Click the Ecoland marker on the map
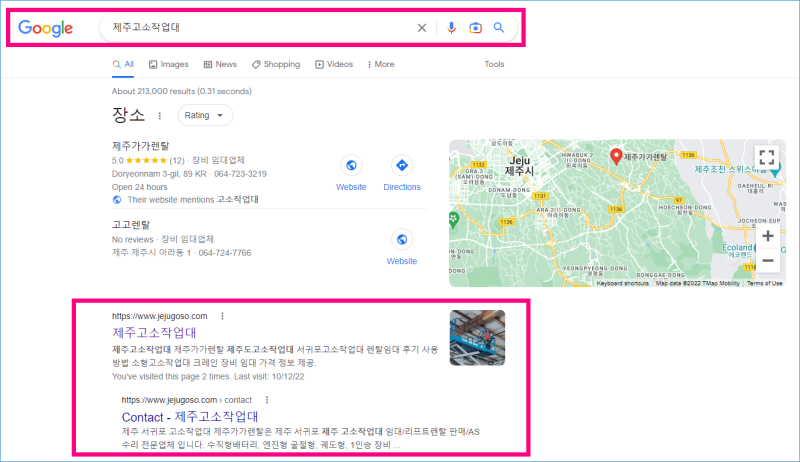800x462 pixels. 737,250
